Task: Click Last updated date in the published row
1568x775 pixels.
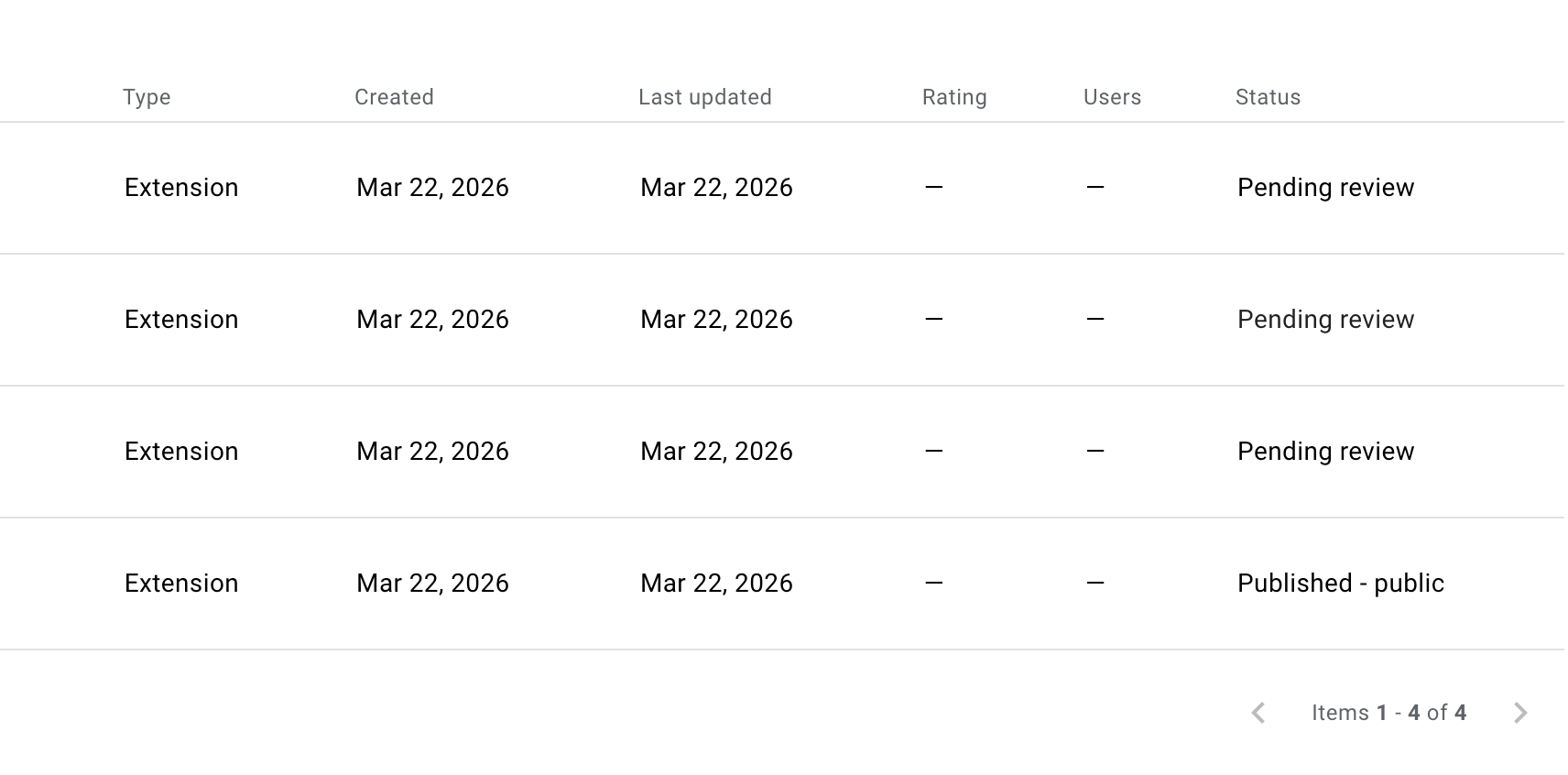Action: 716,584
